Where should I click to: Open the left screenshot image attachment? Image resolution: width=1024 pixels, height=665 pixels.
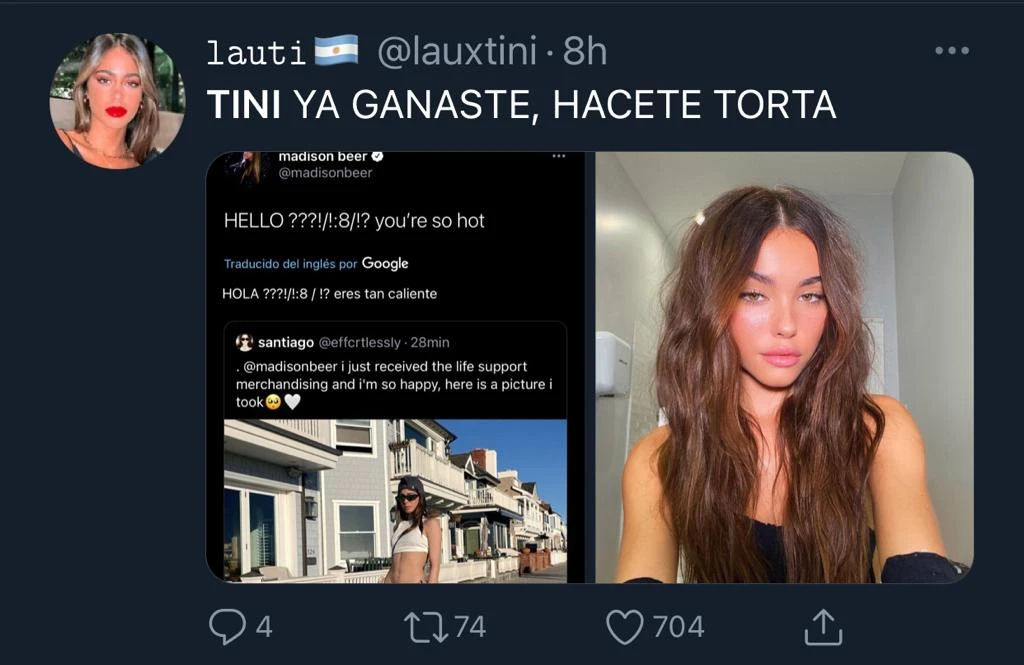399,367
